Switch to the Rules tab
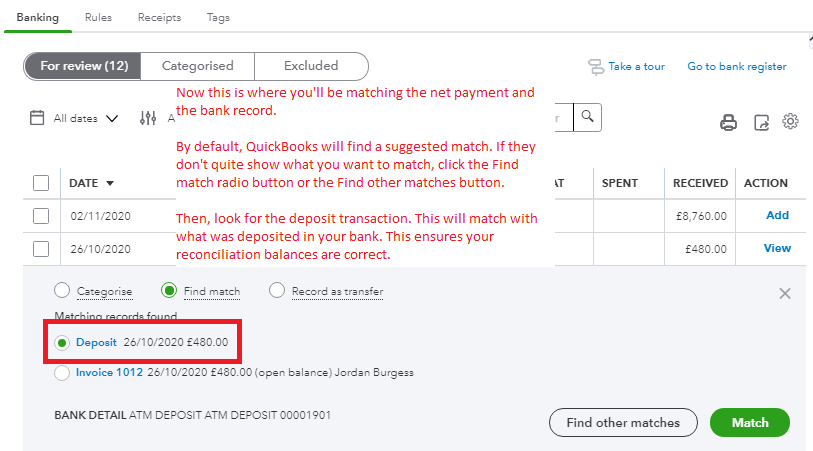This screenshot has height=451, width=813. point(98,18)
